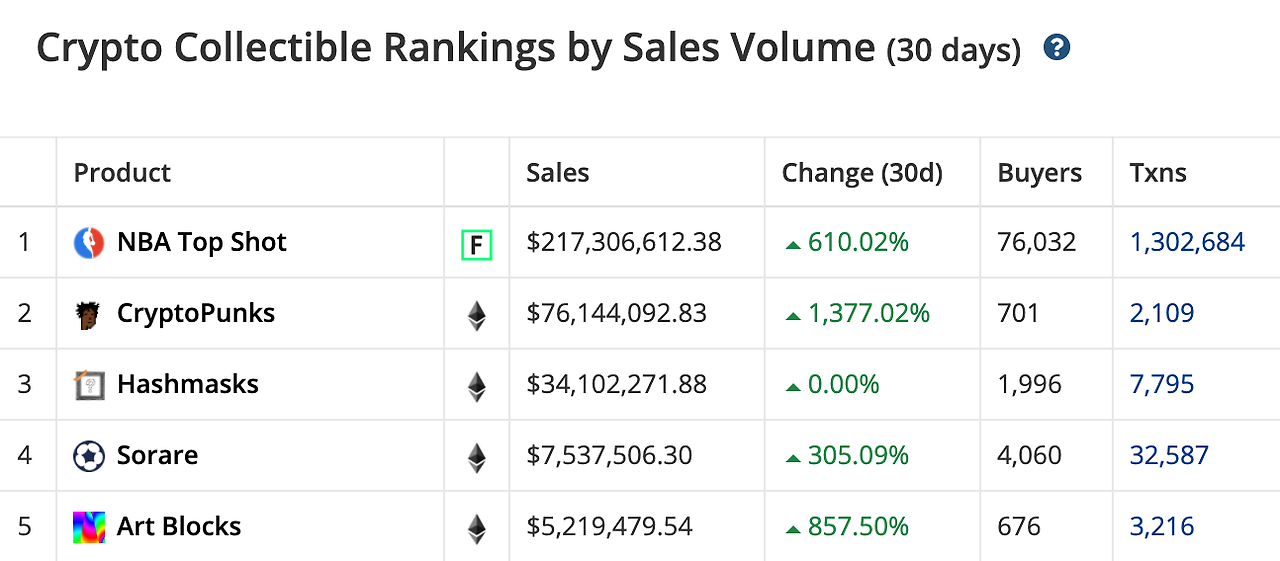Sort by the Sales column header
The height and width of the screenshot is (561, 1280).
(x=557, y=172)
